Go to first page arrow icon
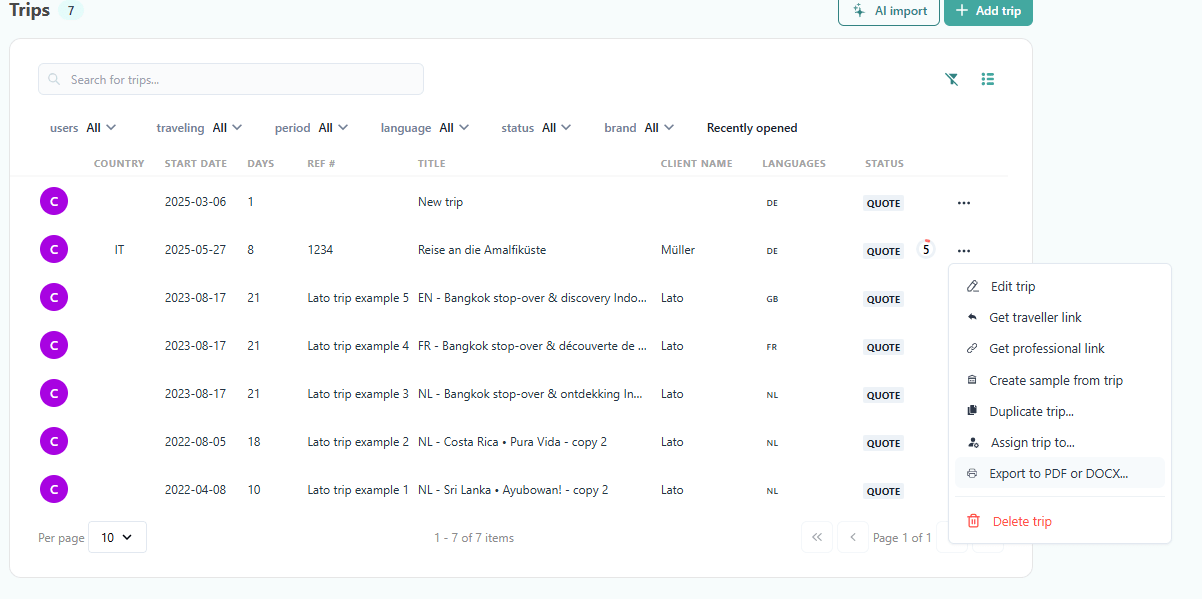This screenshot has height=599, width=1202. (816, 537)
